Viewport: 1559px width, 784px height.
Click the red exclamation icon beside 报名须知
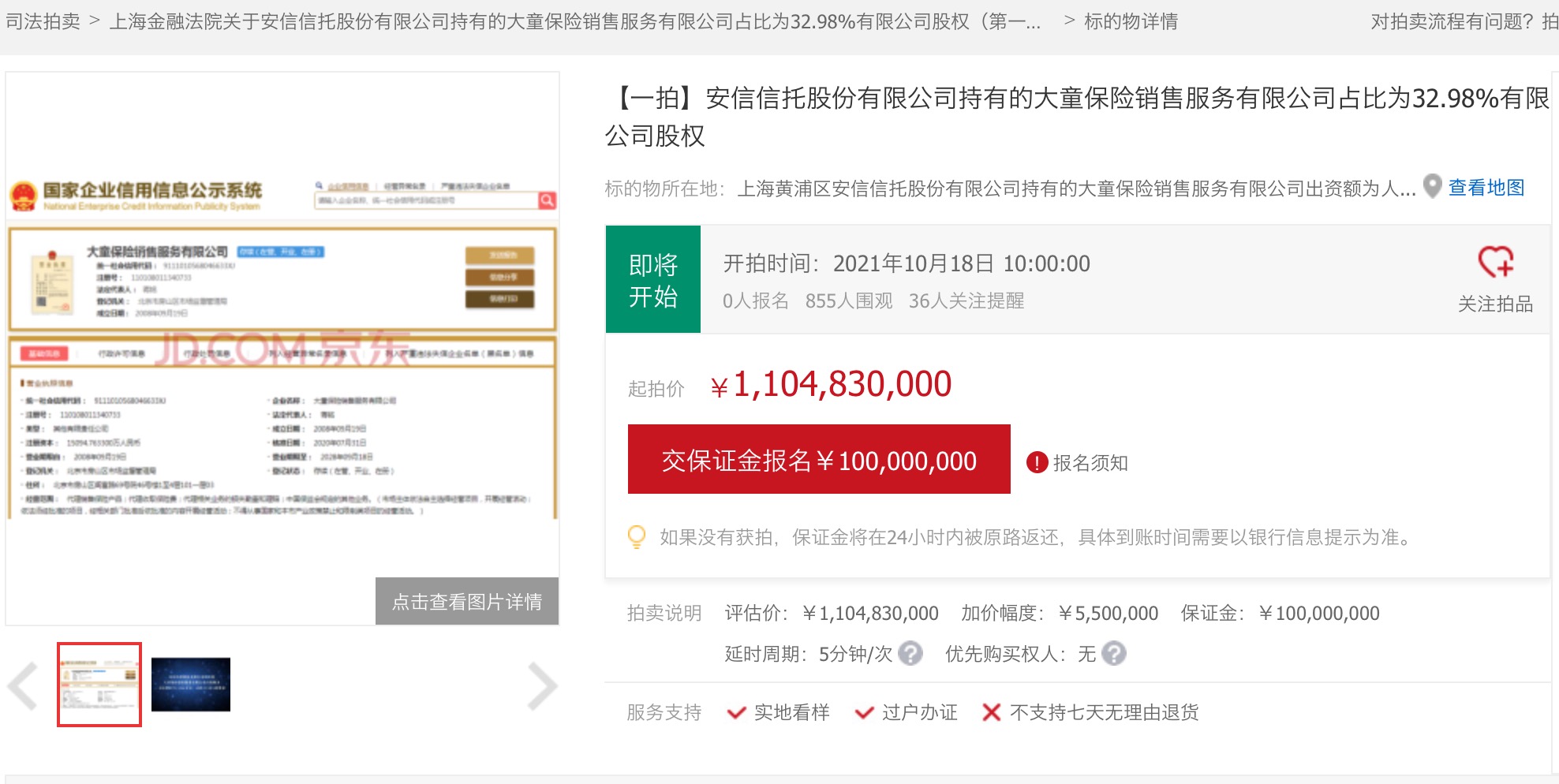coord(1037,463)
